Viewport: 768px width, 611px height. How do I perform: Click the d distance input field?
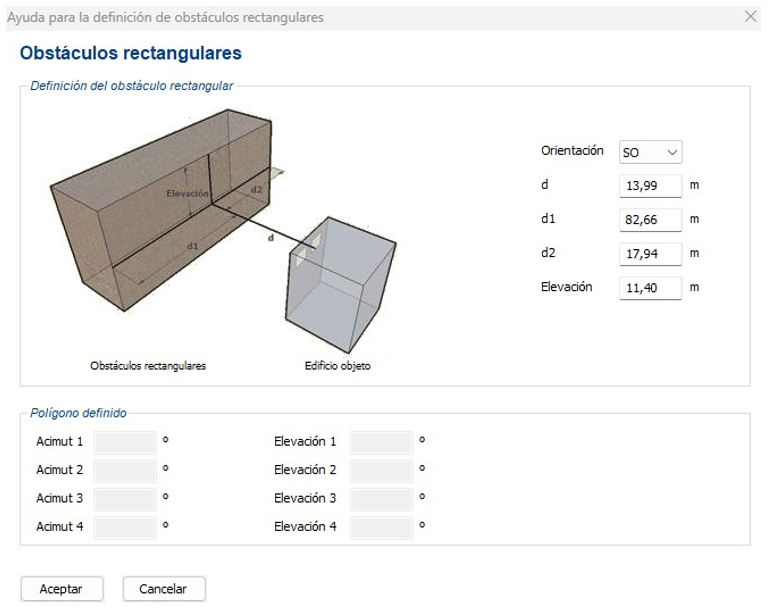pyautogui.click(x=650, y=186)
